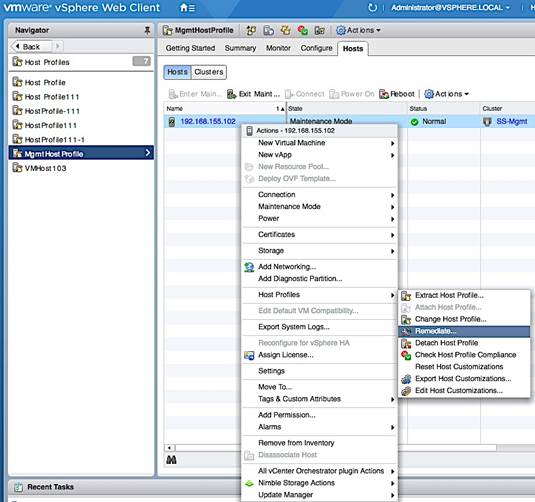Image resolution: width=535 pixels, height=502 pixels.
Task: Click the Detach Host Profile icon
Action: point(406,343)
